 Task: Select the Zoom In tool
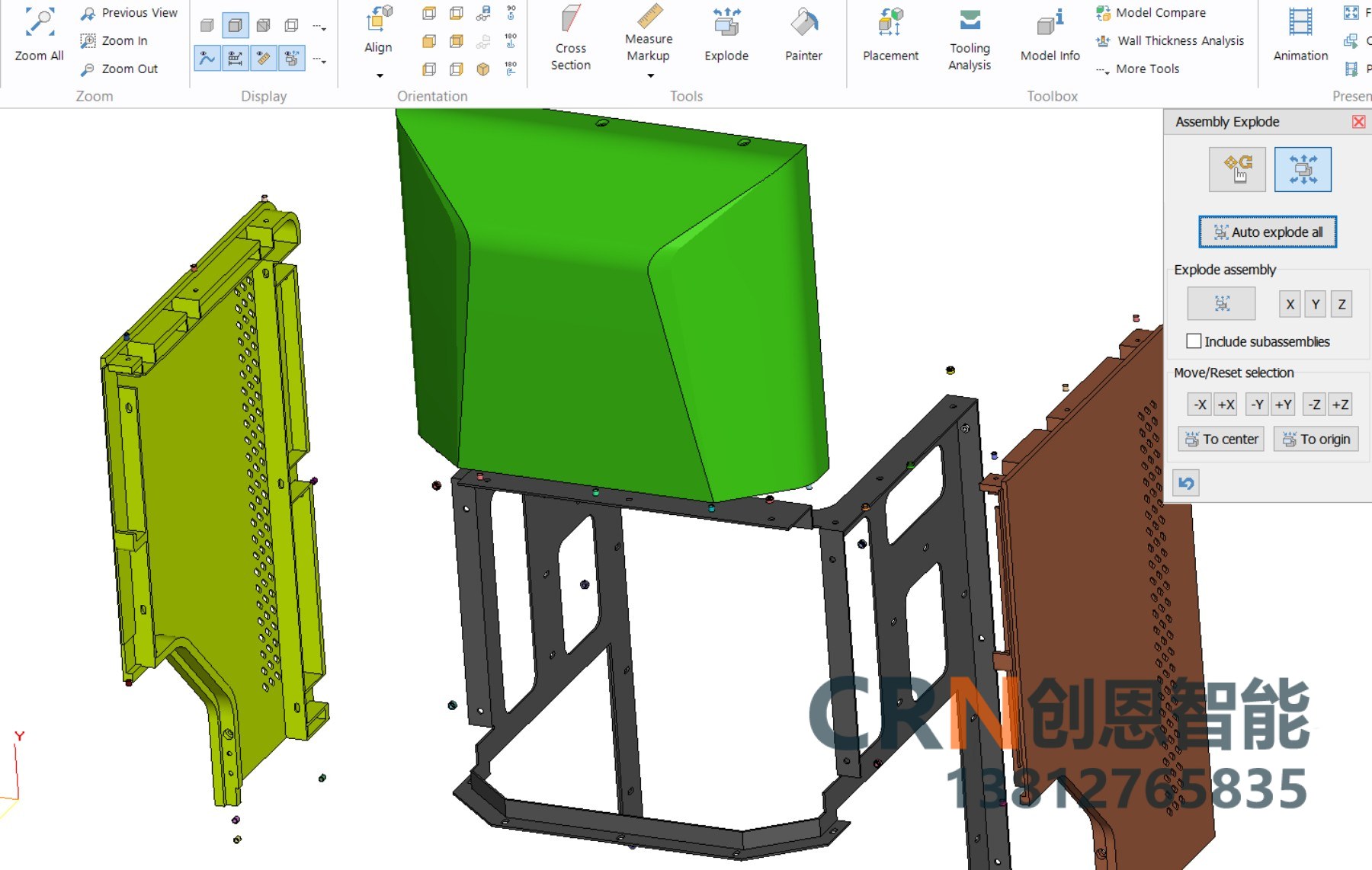pyautogui.click(x=114, y=40)
